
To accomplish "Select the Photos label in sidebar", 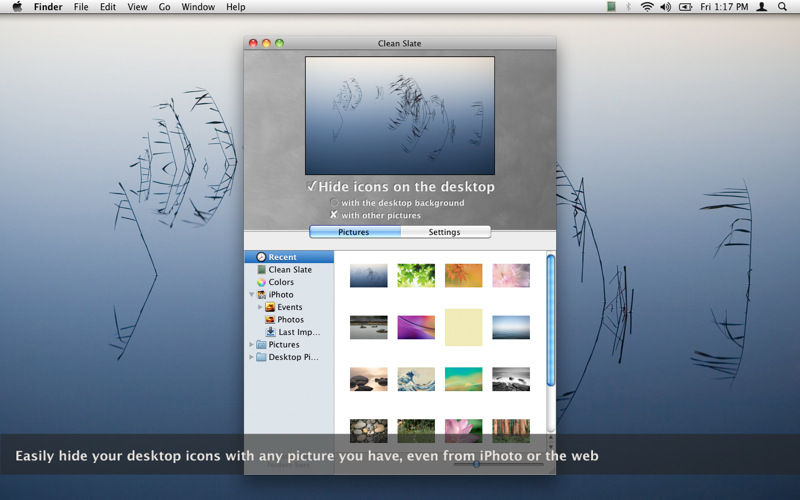I will (x=290, y=319).
